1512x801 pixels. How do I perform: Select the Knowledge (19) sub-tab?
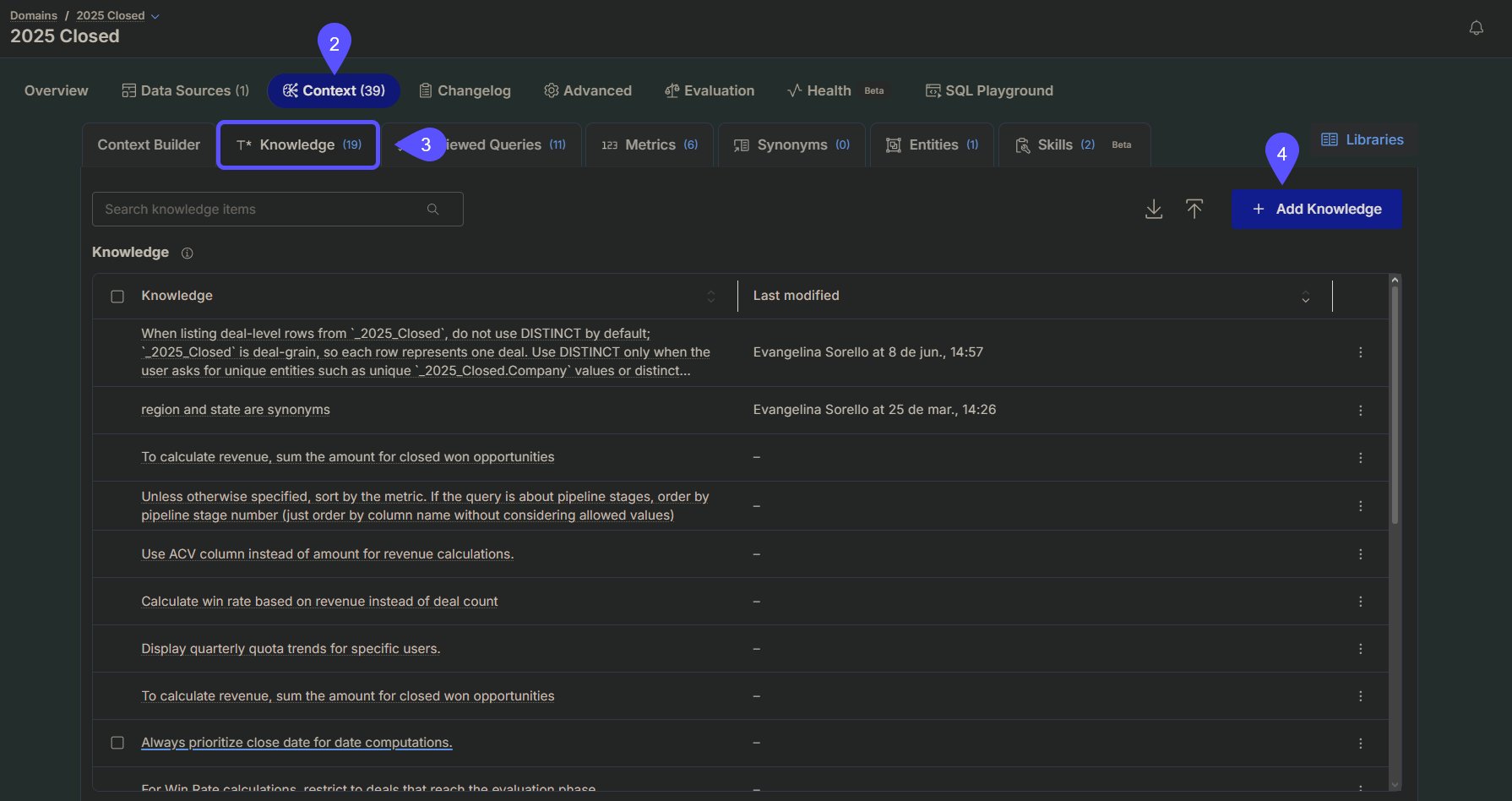point(298,144)
